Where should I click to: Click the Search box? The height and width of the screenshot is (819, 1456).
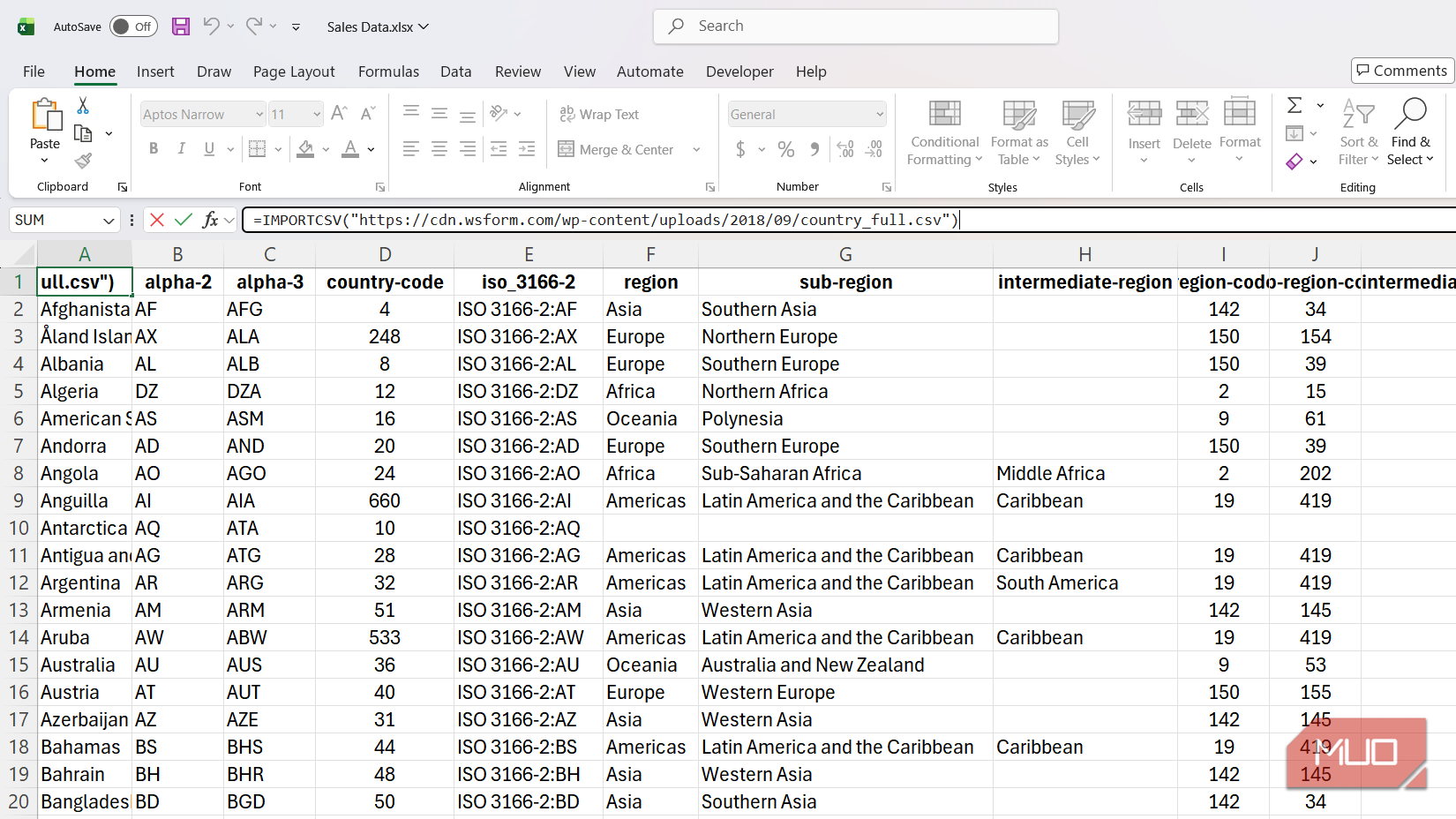click(x=856, y=26)
